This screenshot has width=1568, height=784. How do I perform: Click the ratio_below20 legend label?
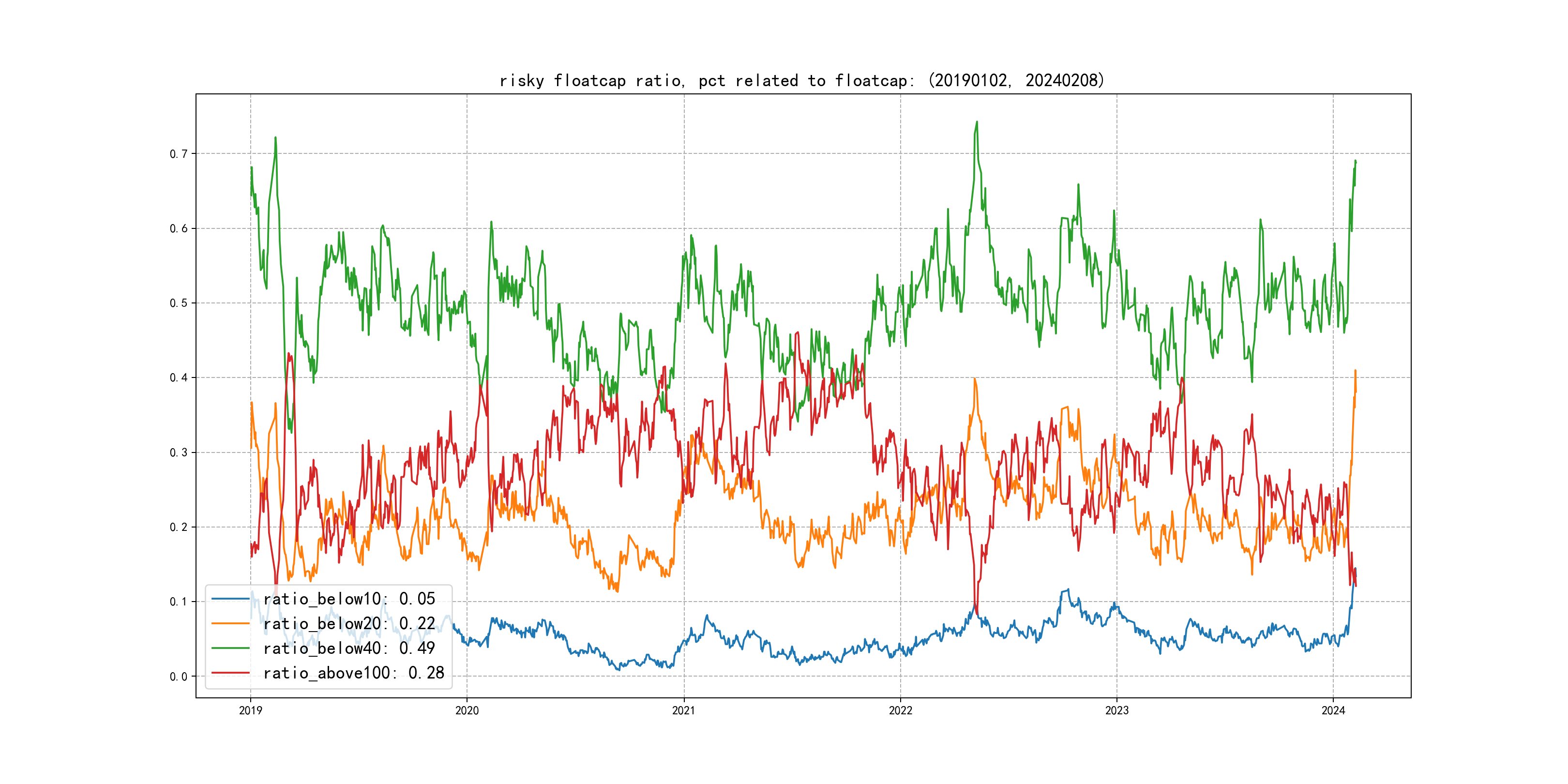tap(349, 624)
